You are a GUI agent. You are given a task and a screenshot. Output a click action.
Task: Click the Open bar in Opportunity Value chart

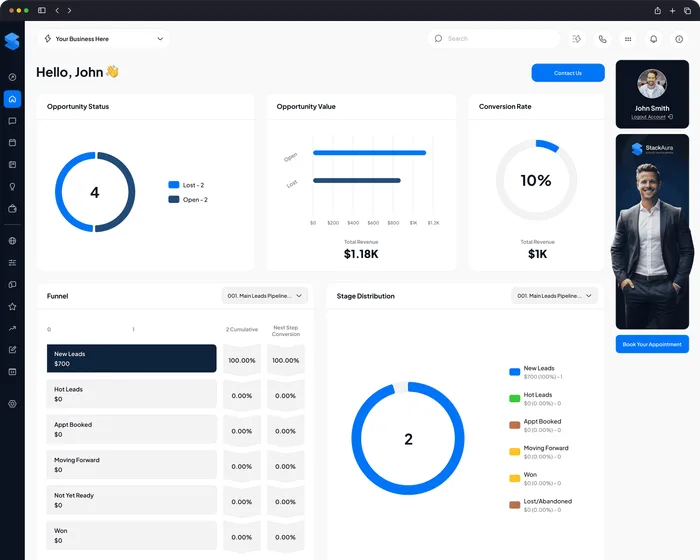(x=370, y=153)
